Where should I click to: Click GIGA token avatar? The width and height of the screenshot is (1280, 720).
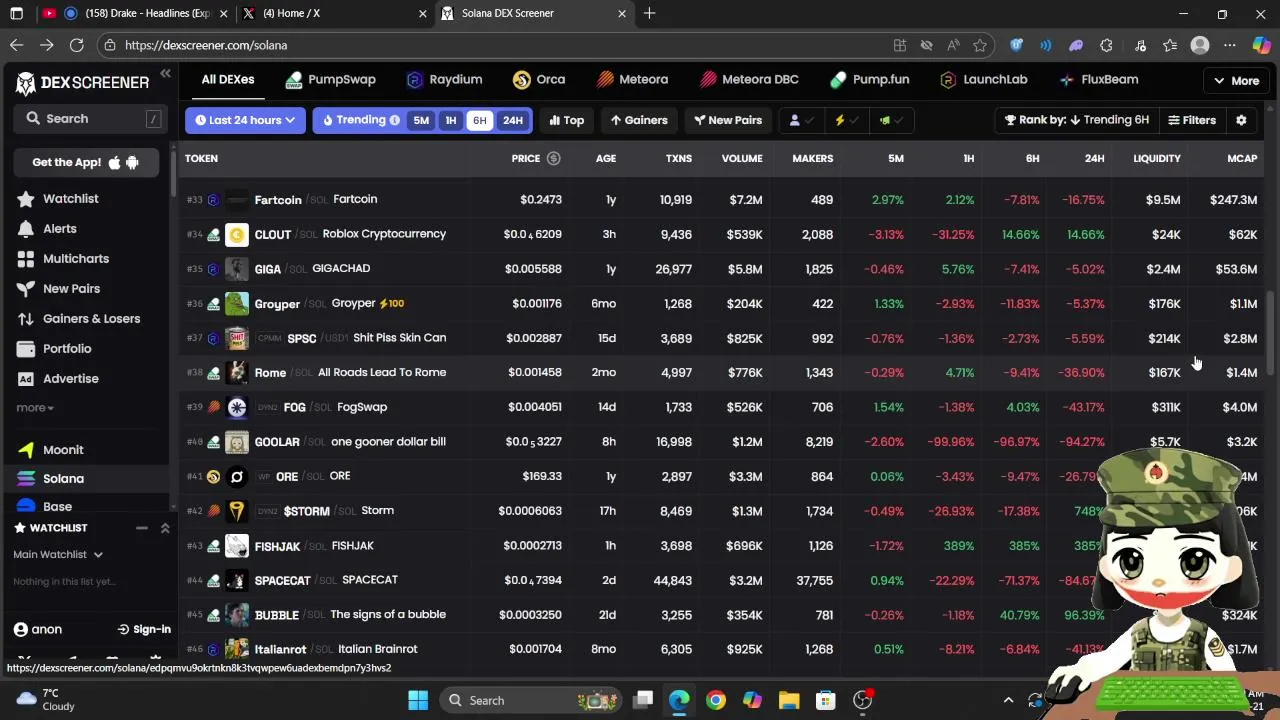pos(236,269)
